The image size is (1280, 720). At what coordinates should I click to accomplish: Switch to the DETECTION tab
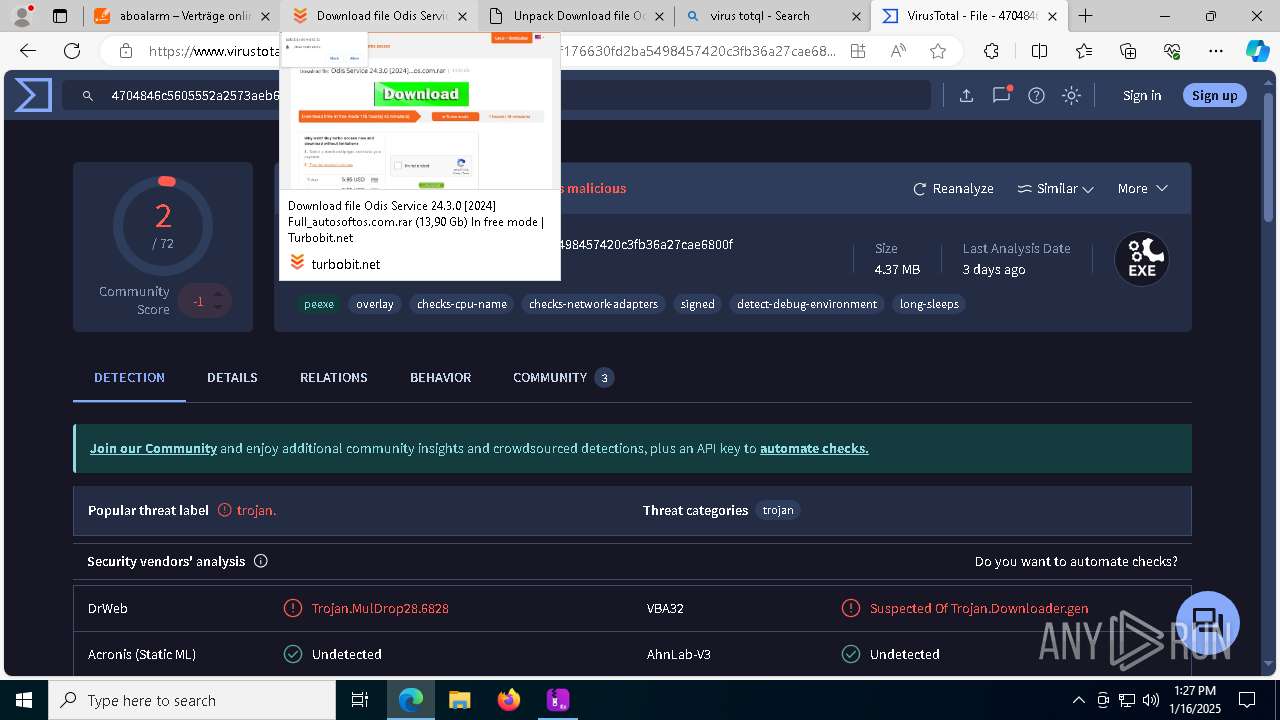tap(129, 377)
